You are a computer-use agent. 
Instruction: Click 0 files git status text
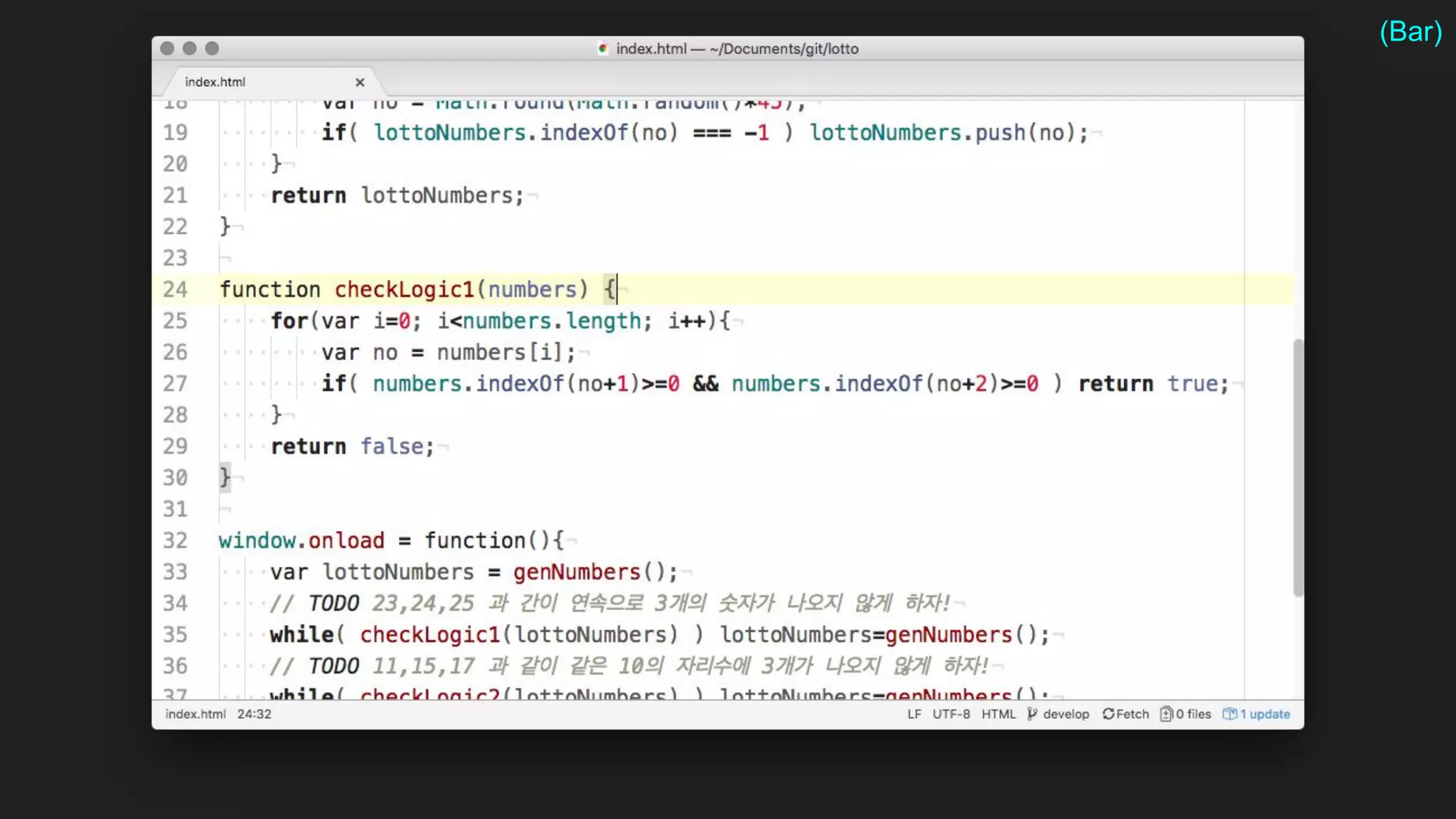pos(1193,714)
